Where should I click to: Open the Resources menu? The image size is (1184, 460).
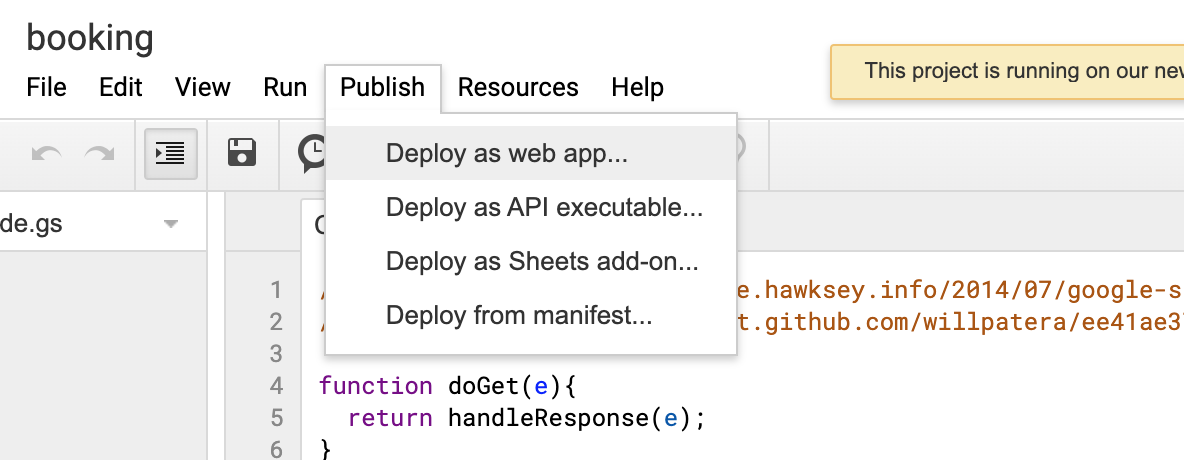click(x=518, y=87)
